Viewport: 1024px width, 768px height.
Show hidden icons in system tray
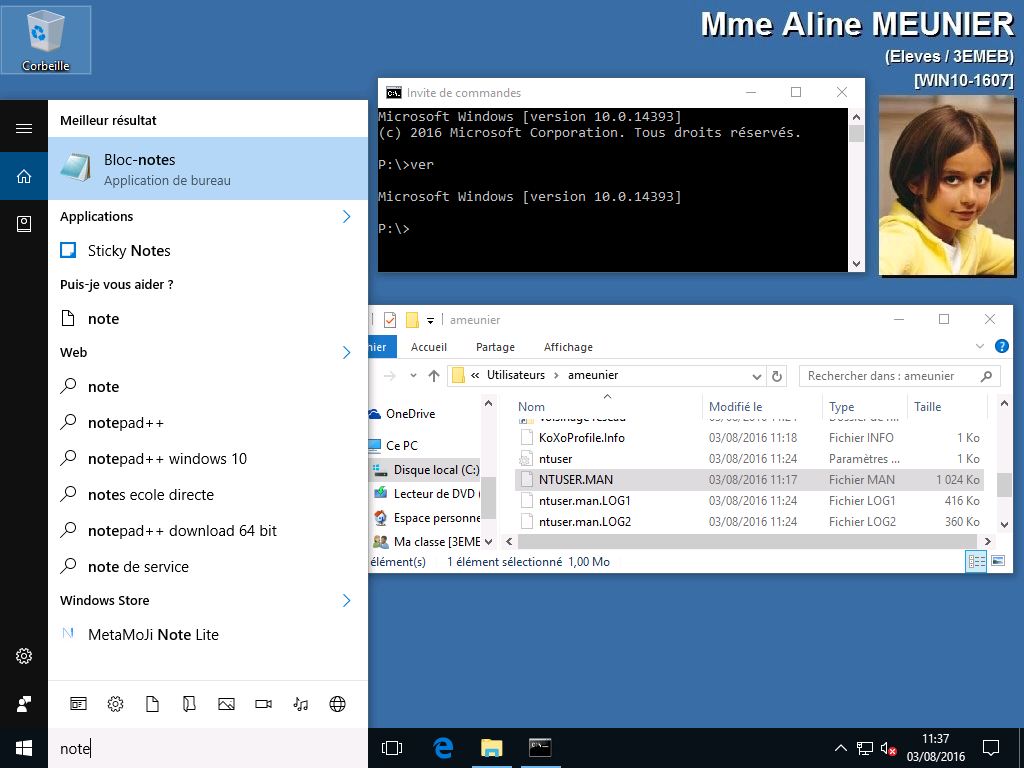click(x=841, y=748)
